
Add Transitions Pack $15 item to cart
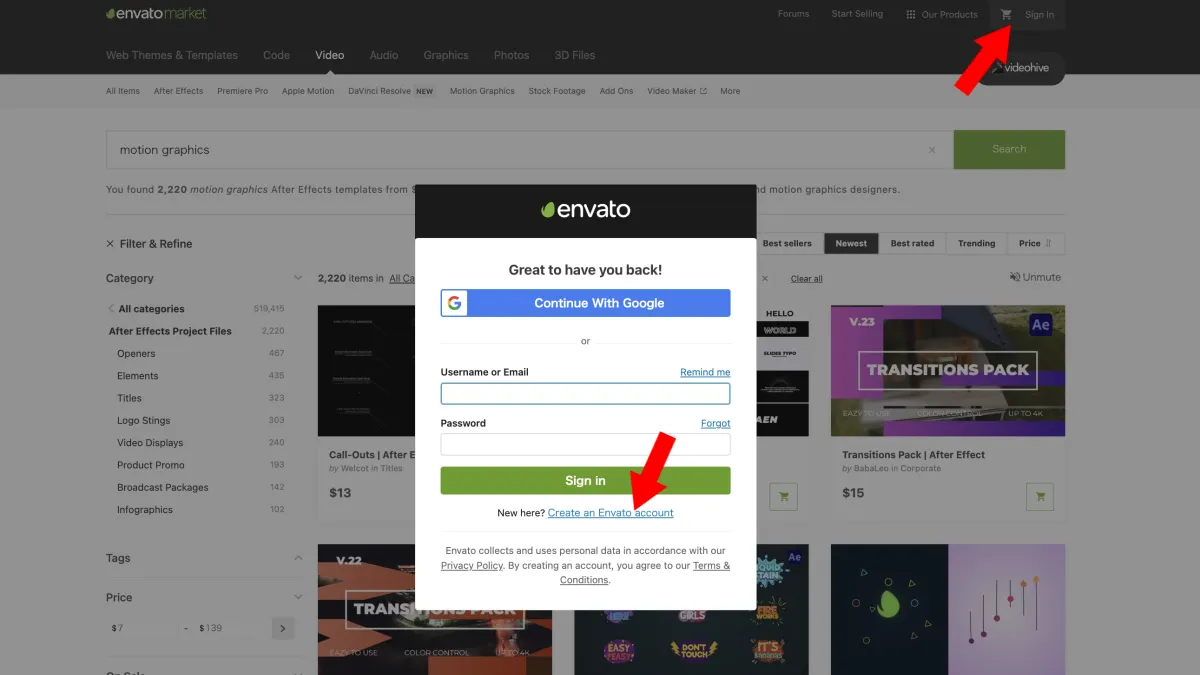coord(1040,496)
